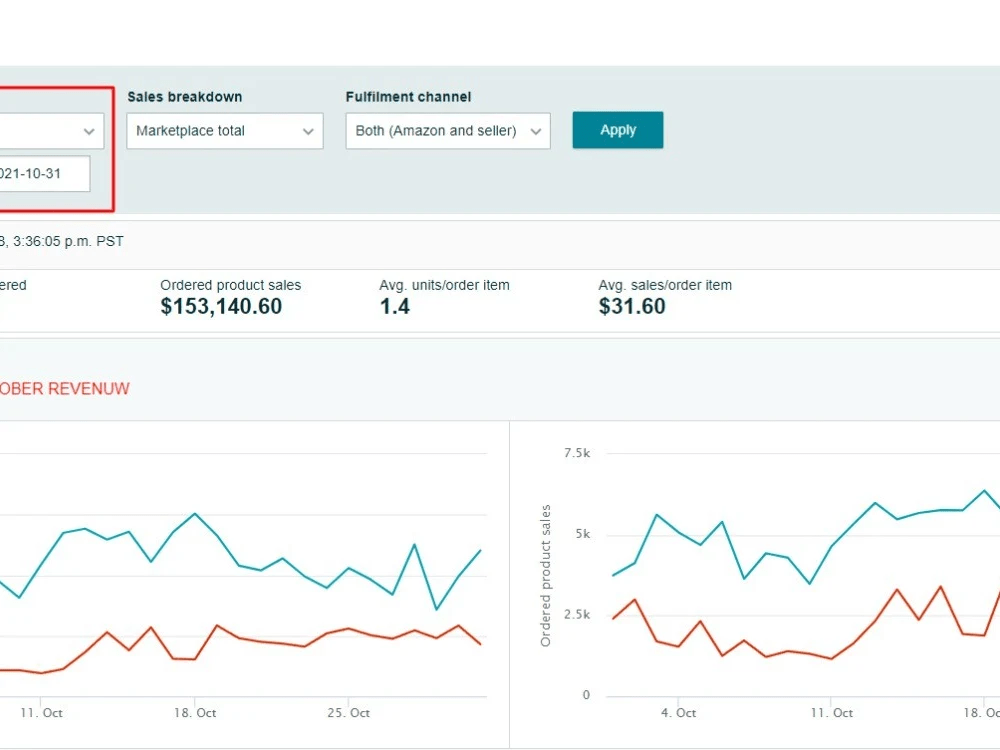Click the Ordered product sales heading

230,285
